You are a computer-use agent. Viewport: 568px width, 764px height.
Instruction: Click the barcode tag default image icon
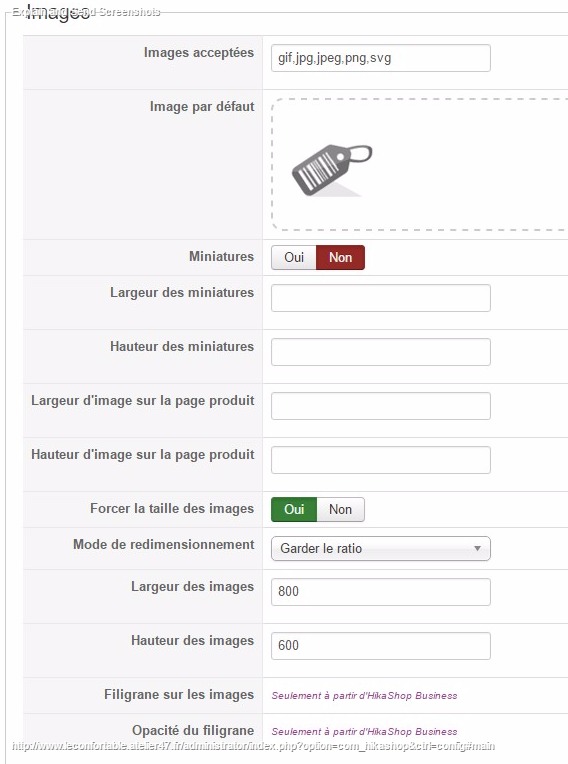point(332,170)
